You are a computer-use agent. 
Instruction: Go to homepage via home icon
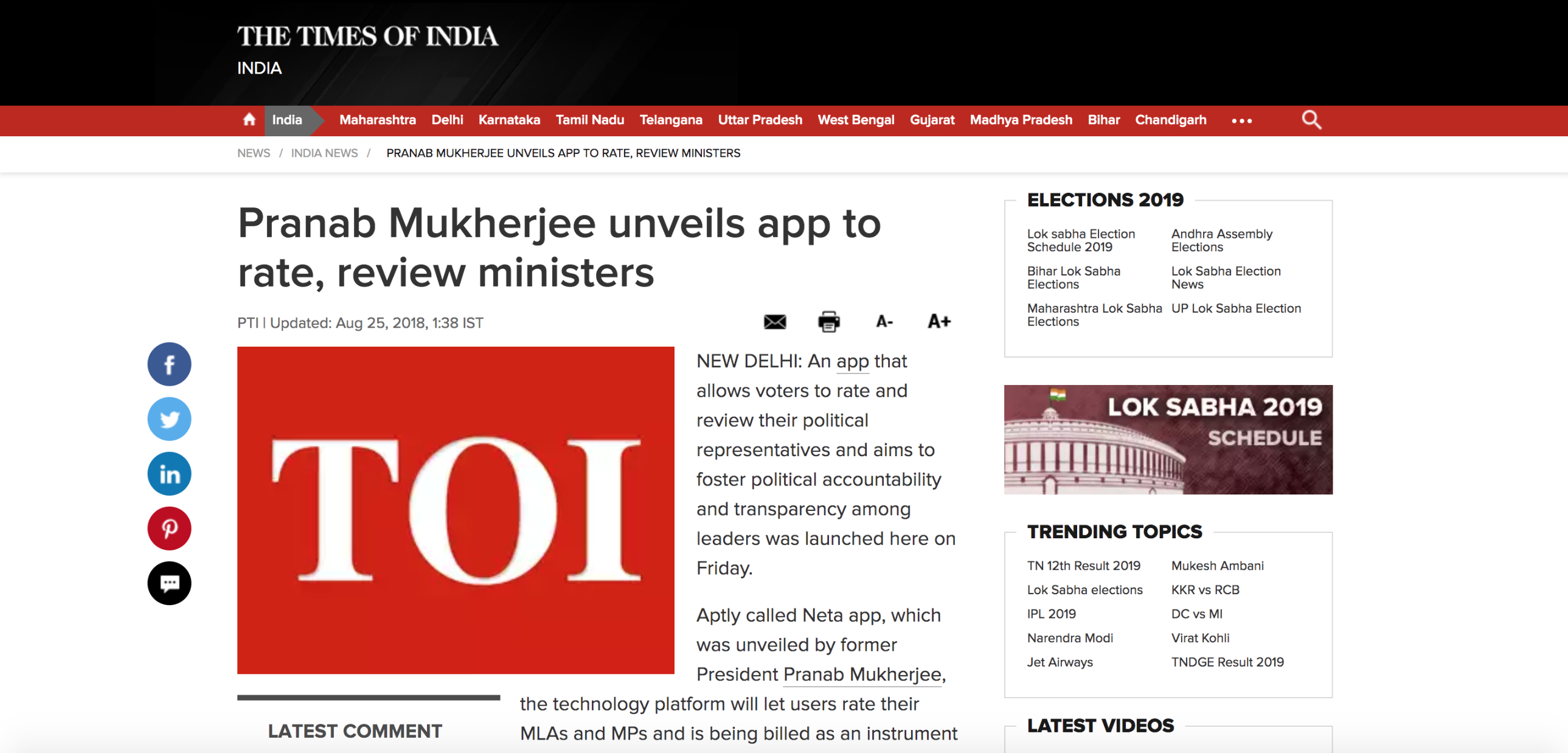click(x=249, y=120)
